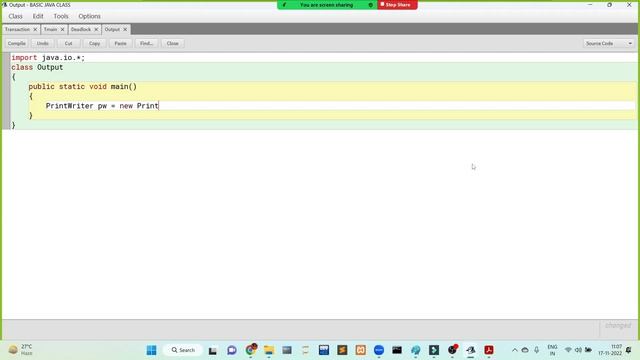
Task: Open XAMPP from the taskbar
Action: tap(360, 350)
